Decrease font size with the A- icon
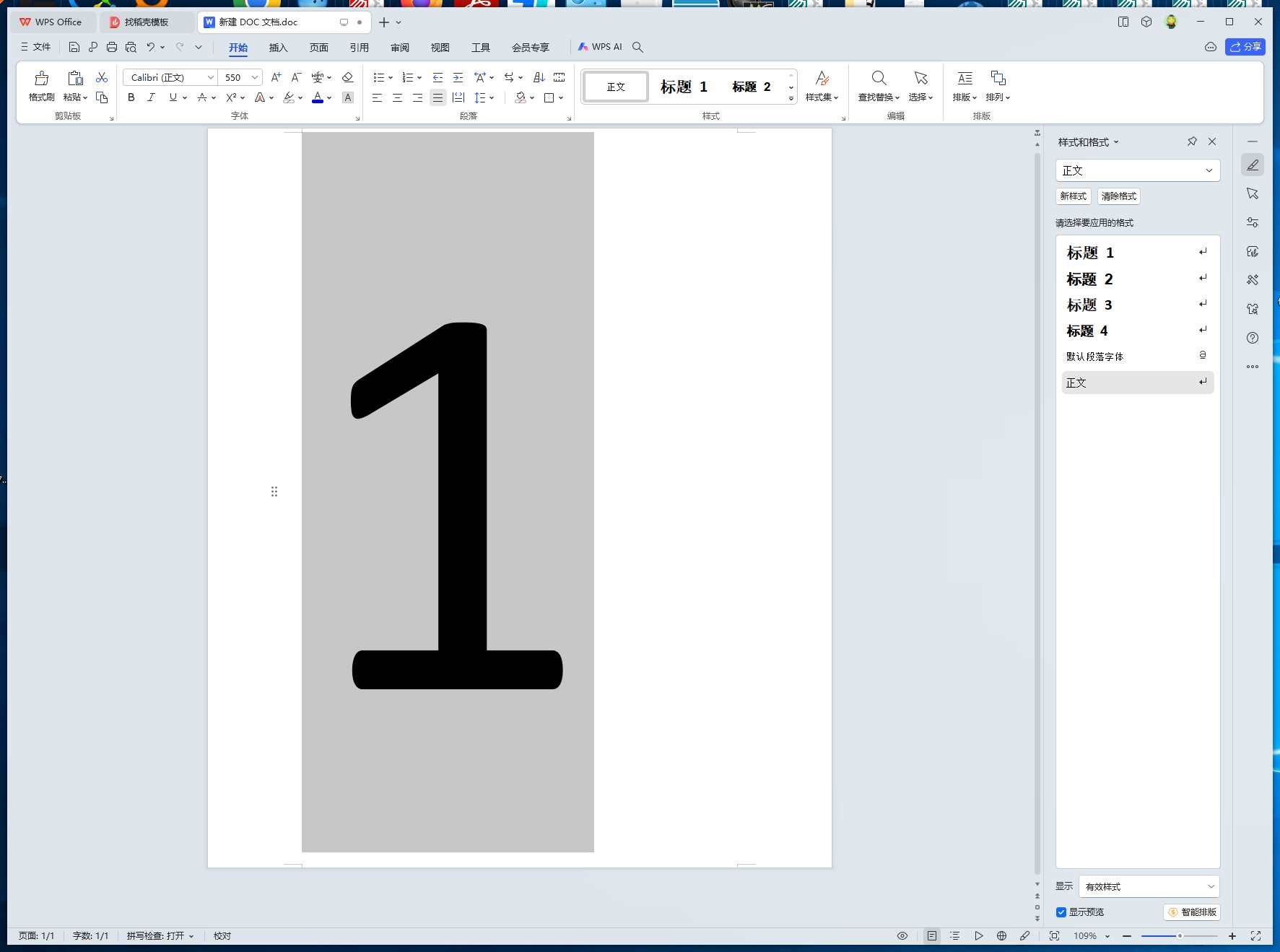Screen dimensions: 1280x952 pos(296,77)
